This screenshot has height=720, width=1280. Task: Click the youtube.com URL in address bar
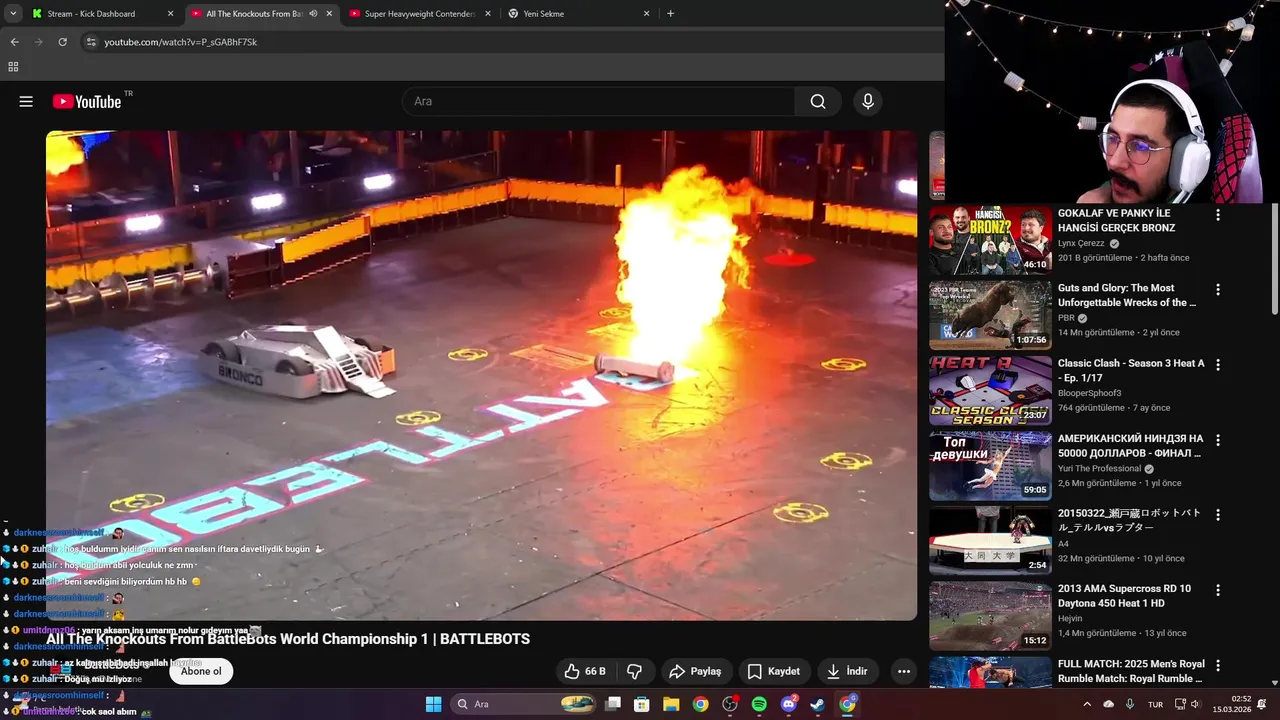tap(181, 42)
